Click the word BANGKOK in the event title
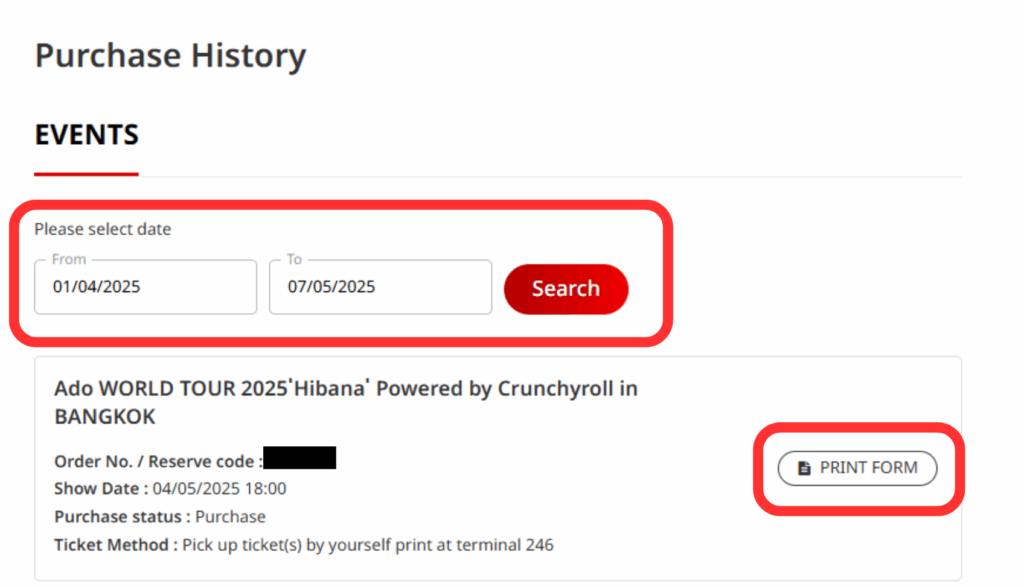This screenshot has width=1024, height=587. tap(105, 416)
